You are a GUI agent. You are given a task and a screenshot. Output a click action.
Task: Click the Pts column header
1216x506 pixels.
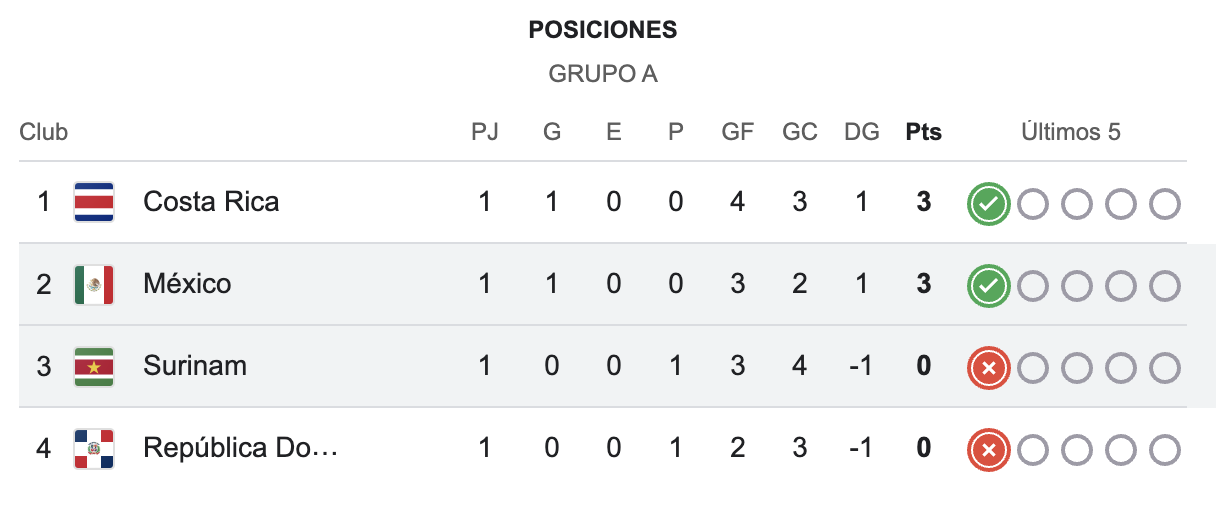(x=923, y=132)
